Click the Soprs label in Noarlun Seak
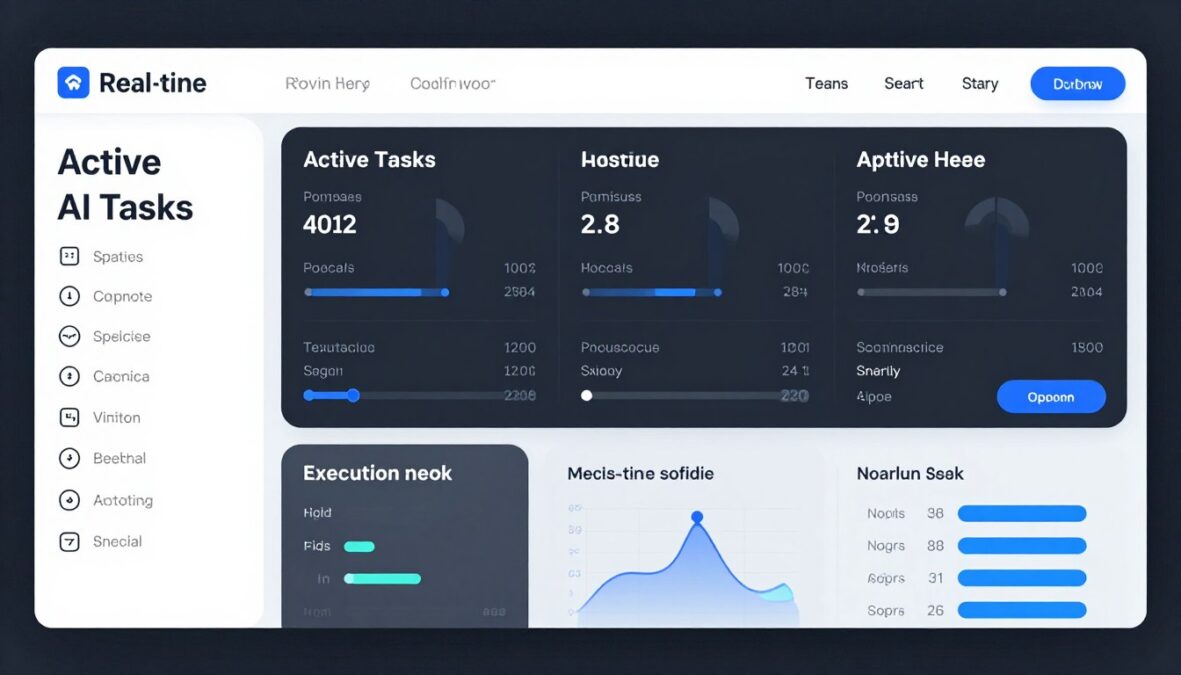This screenshot has height=675, width=1181. coord(886,610)
